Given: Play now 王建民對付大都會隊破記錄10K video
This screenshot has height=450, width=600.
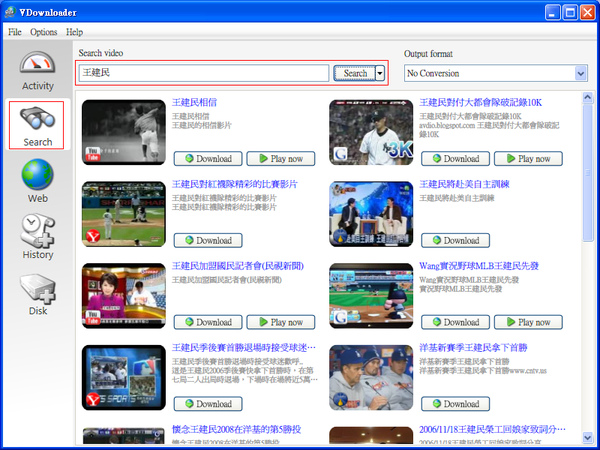Looking at the screenshot, I should click(528, 158).
